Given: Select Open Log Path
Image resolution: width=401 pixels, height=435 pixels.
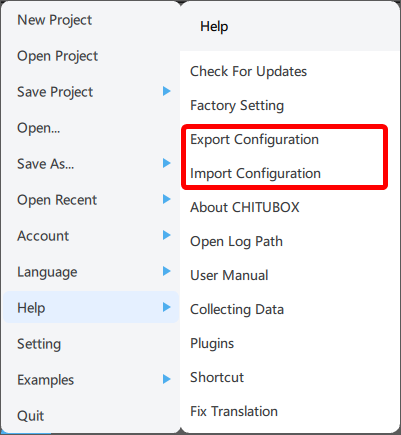Looking at the screenshot, I should 236,241.
